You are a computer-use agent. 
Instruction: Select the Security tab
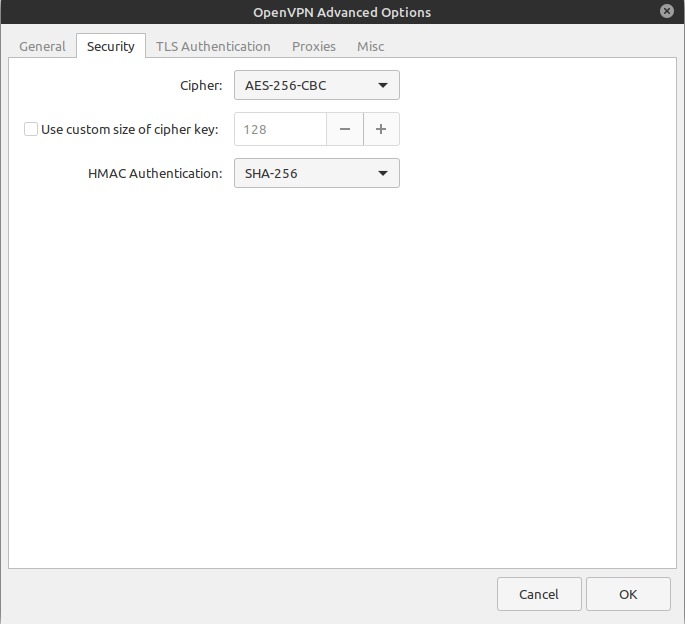pyautogui.click(x=110, y=46)
